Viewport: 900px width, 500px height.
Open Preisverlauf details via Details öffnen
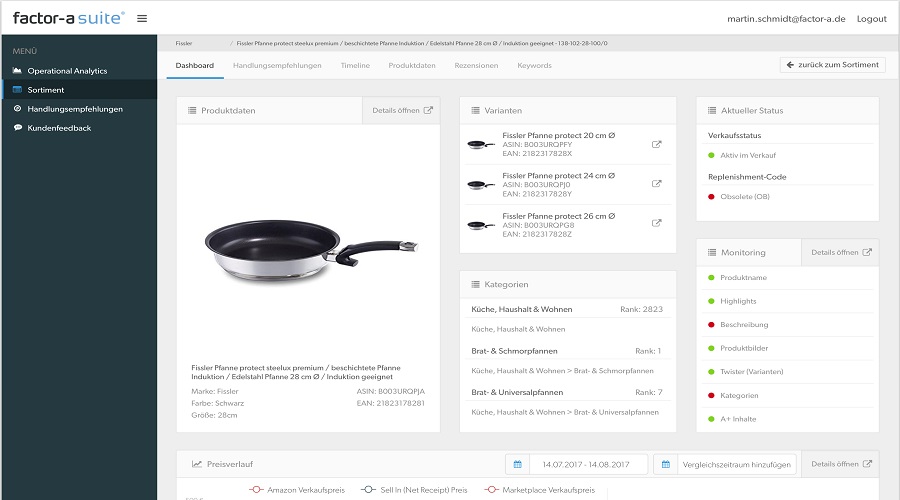pos(840,464)
